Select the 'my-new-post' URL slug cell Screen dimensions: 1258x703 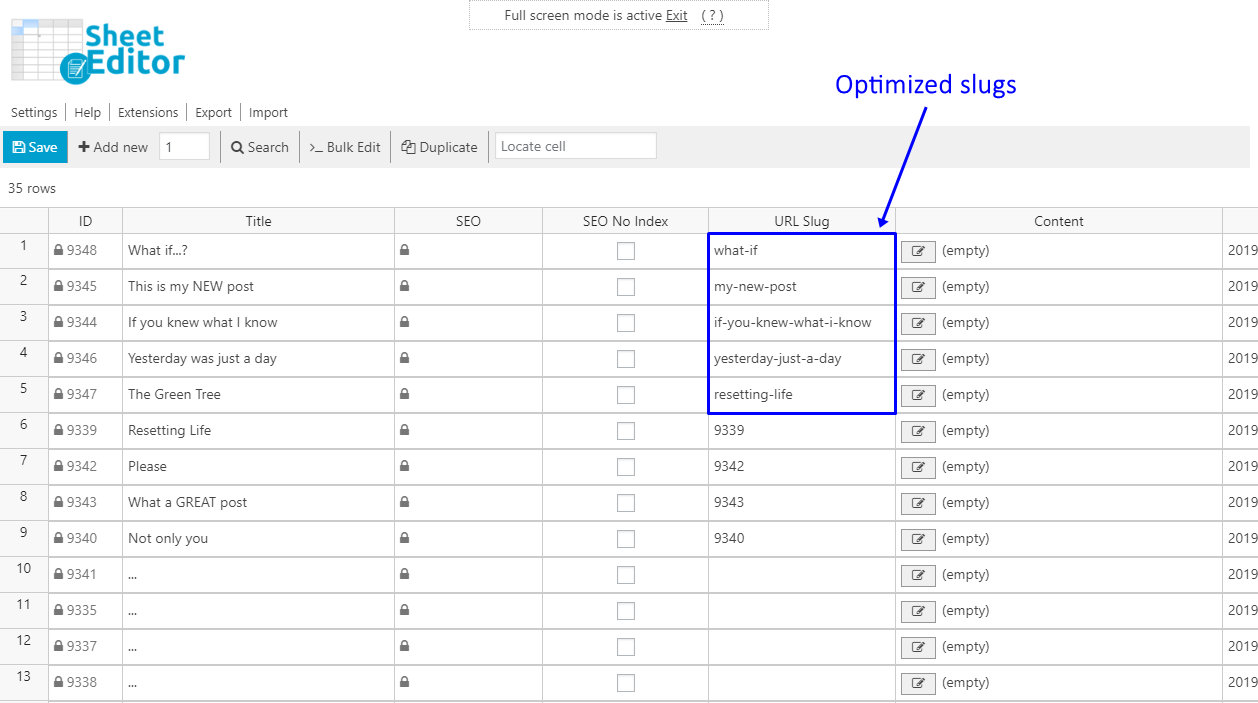(801, 287)
